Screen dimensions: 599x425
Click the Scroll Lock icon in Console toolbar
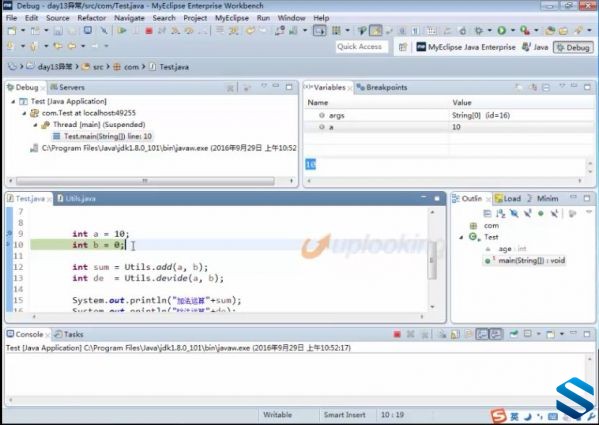[x=455, y=335]
